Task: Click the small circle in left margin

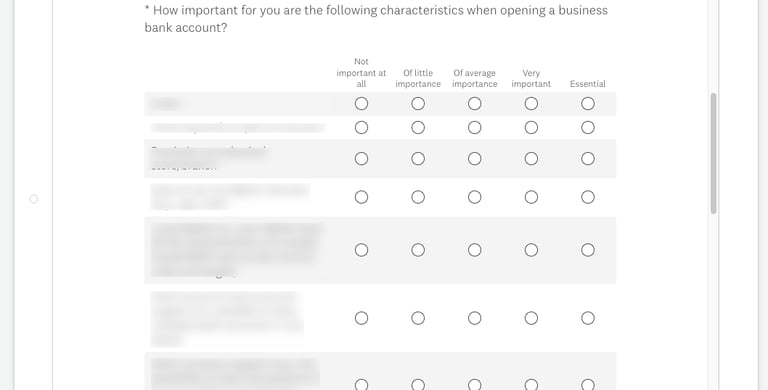Action: (34, 199)
